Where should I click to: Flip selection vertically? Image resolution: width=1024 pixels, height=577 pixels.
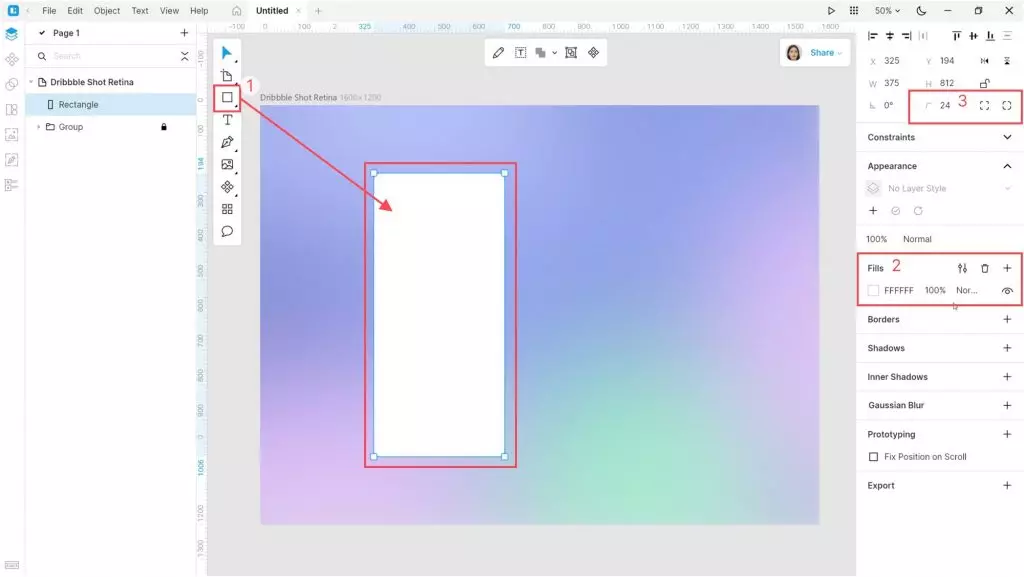click(1007, 61)
